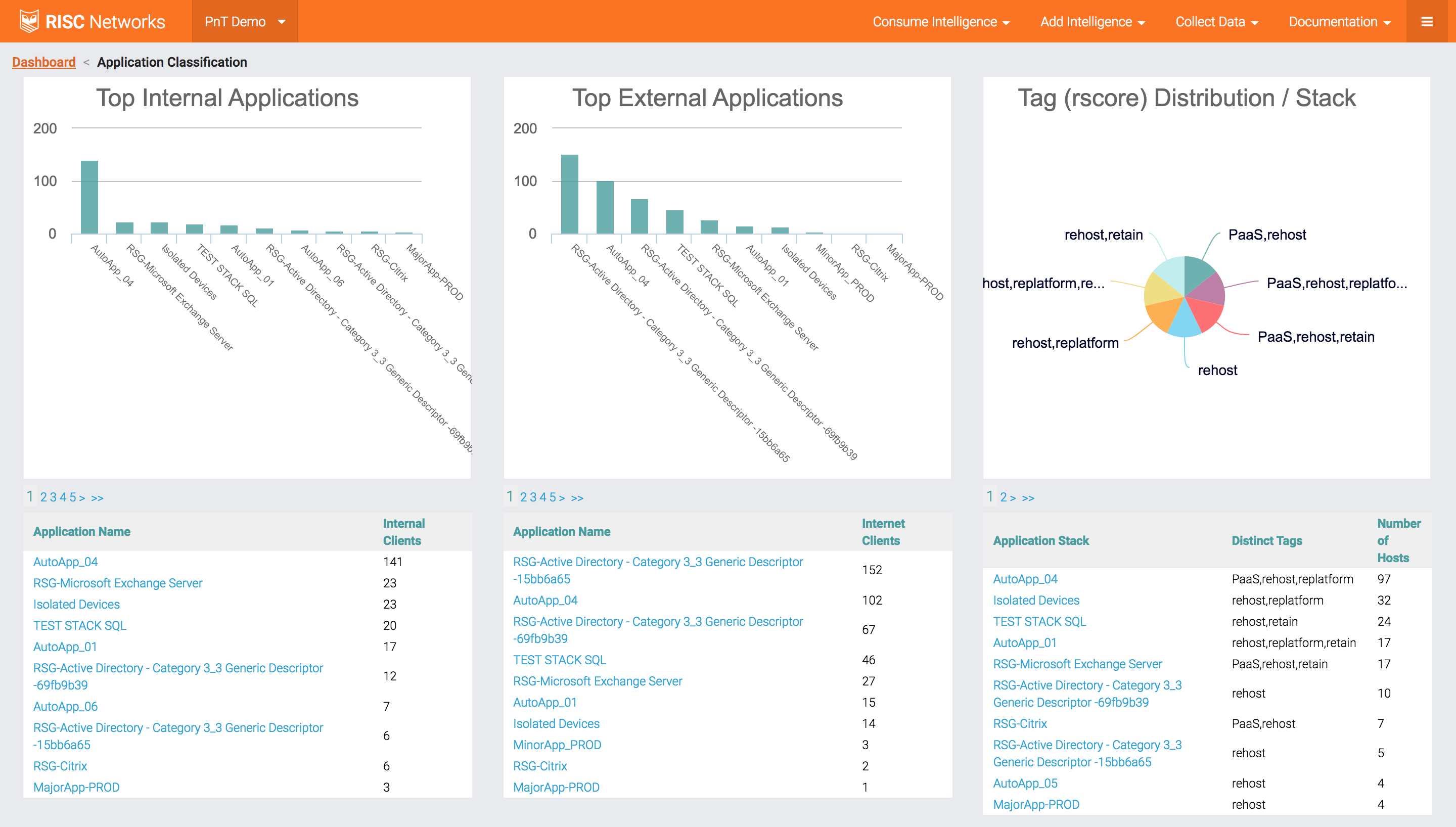1456x827 pixels.
Task: Expand the Collect Data dropdown
Action: point(1216,21)
